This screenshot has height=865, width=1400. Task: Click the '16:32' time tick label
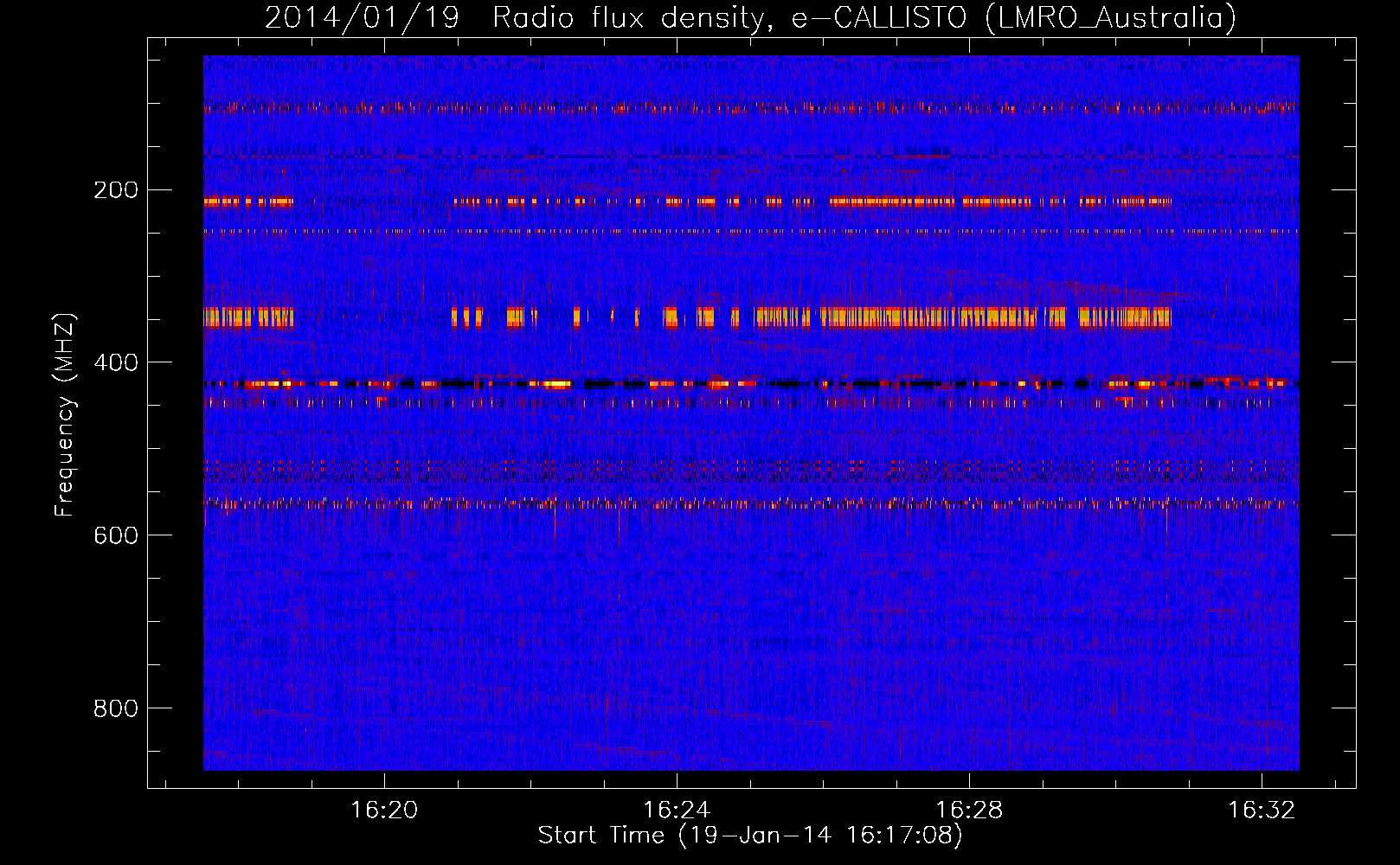(1262, 810)
